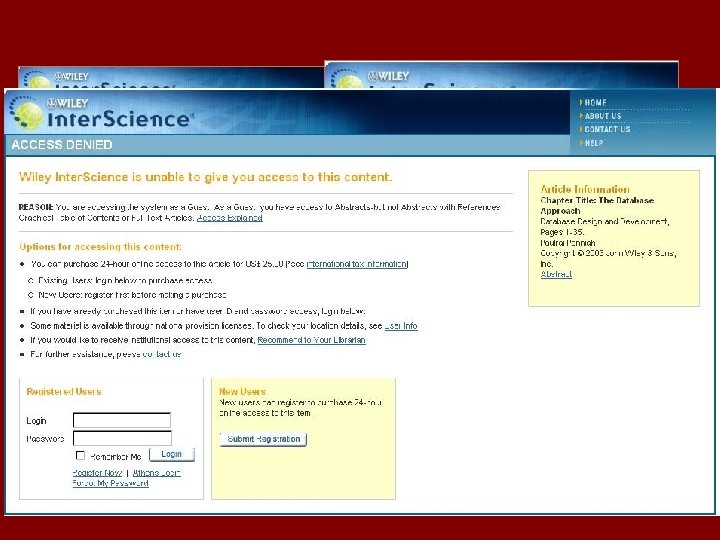Open the HELP navigation link
This screenshot has height=540, width=720.
click(594, 143)
